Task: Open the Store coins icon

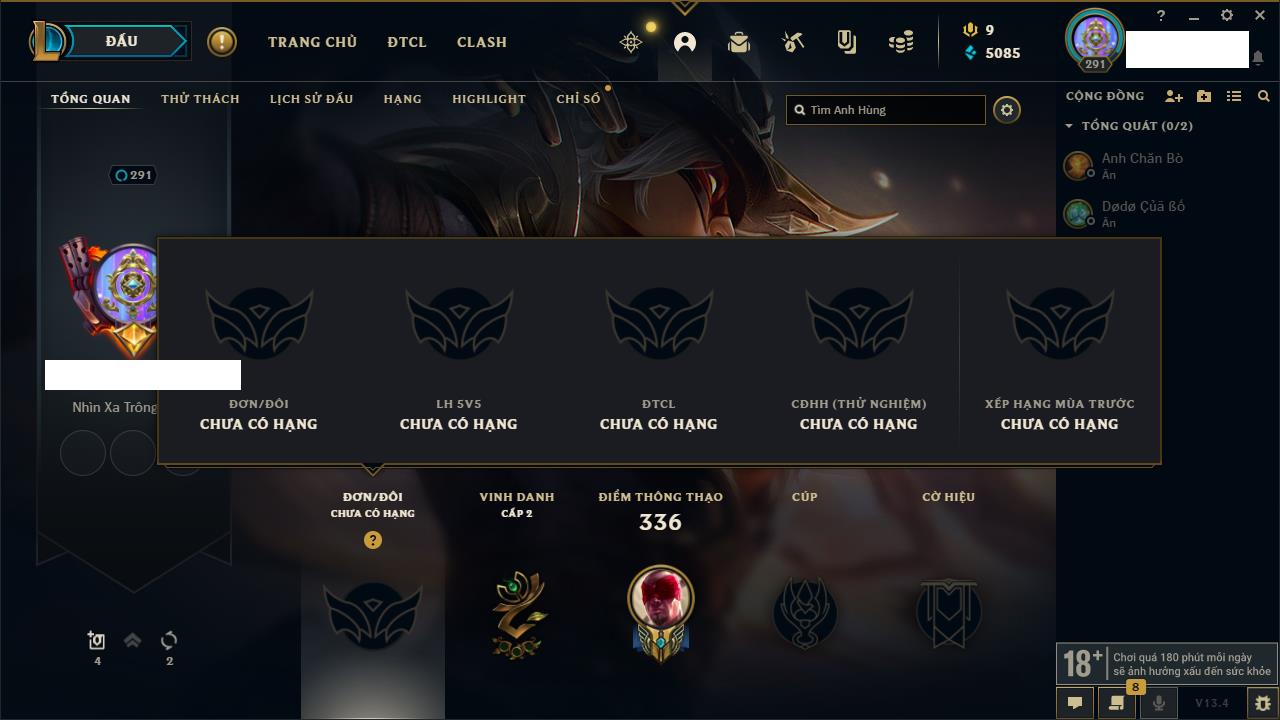Action: (901, 42)
